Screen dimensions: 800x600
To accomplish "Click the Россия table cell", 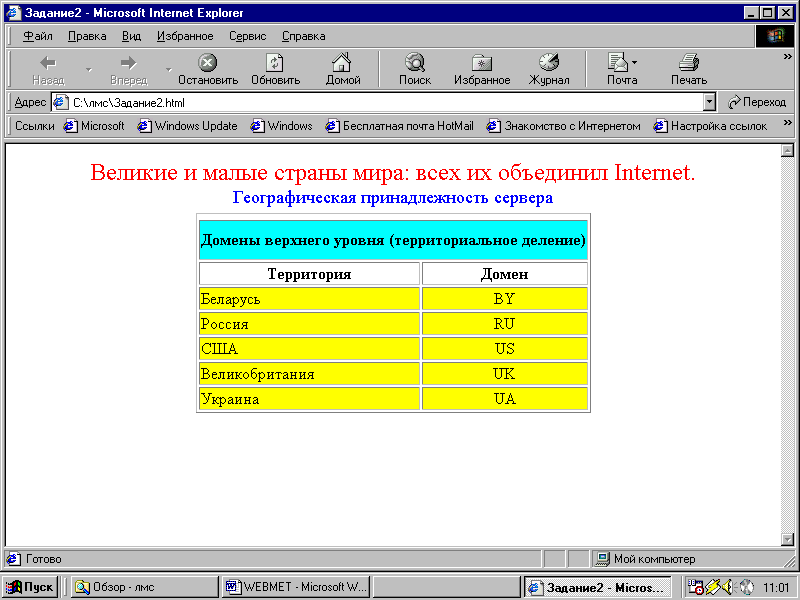I will (309, 323).
